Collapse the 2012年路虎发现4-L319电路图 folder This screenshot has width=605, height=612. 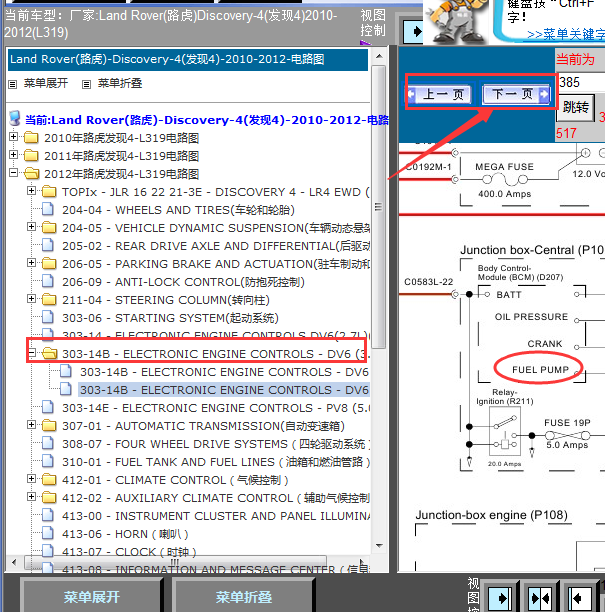13,173
